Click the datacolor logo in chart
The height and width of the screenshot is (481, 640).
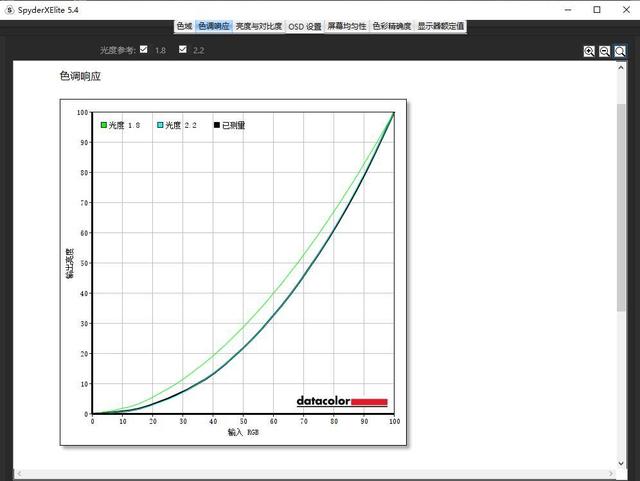342,401
